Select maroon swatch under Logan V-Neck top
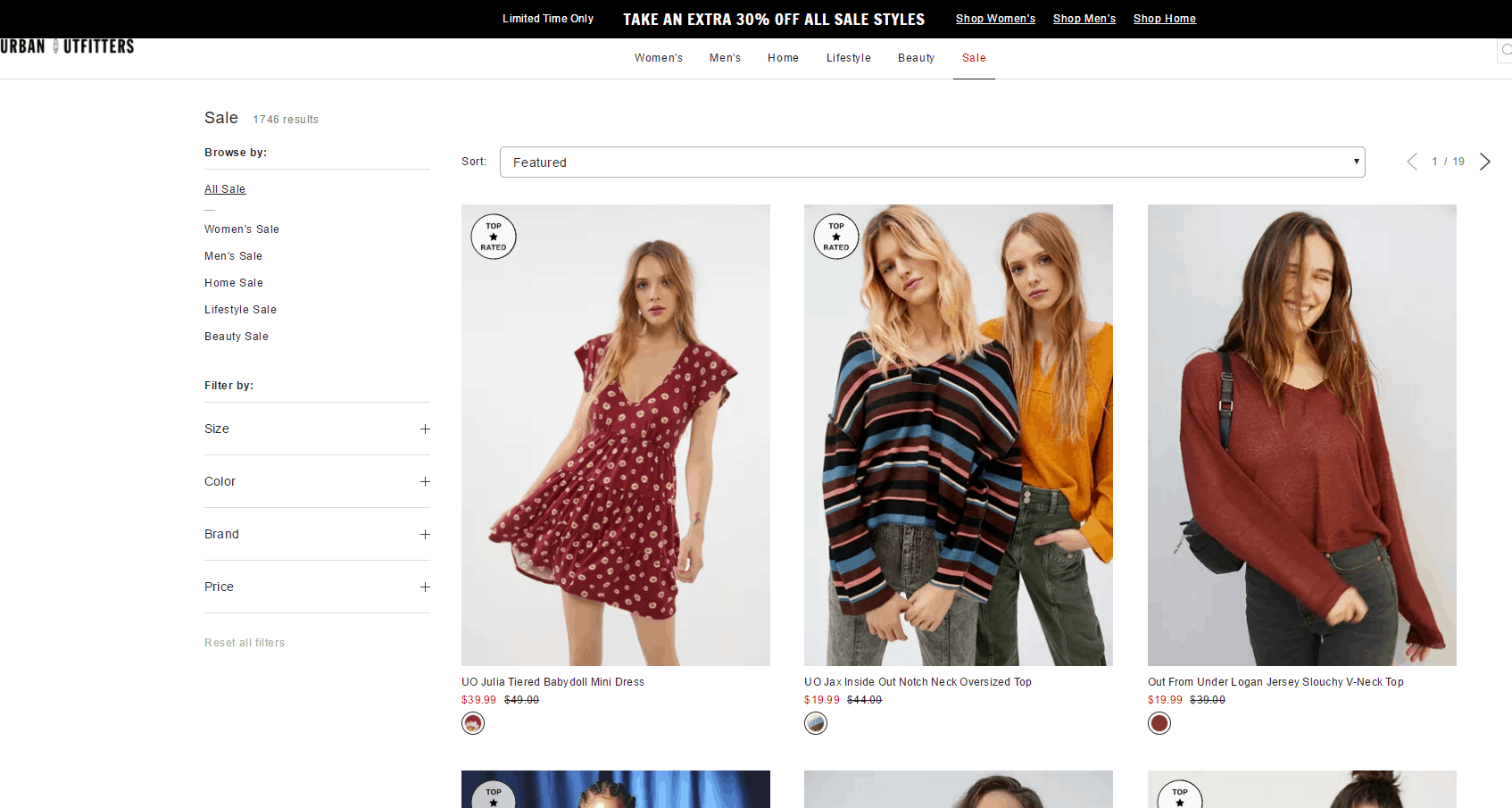The width and height of the screenshot is (1512, 808). click(x=1159, y=723)
